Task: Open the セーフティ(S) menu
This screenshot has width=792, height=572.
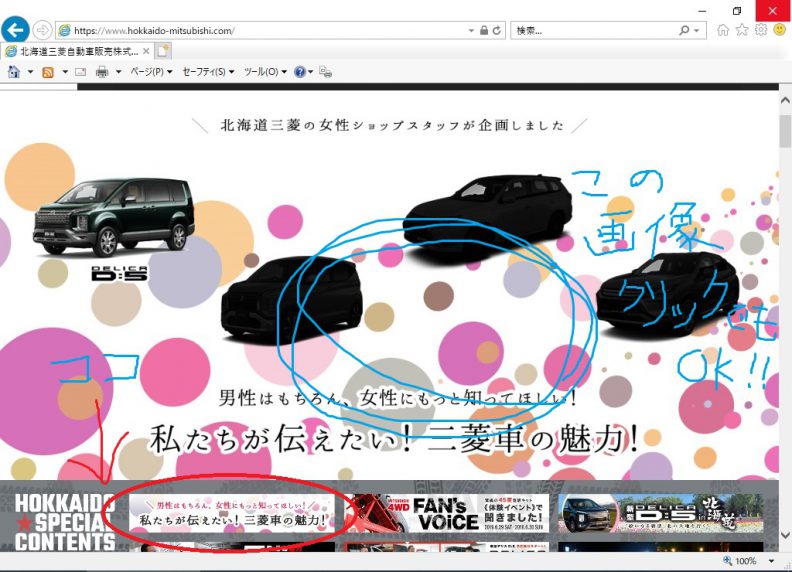Action: [208, 72]
